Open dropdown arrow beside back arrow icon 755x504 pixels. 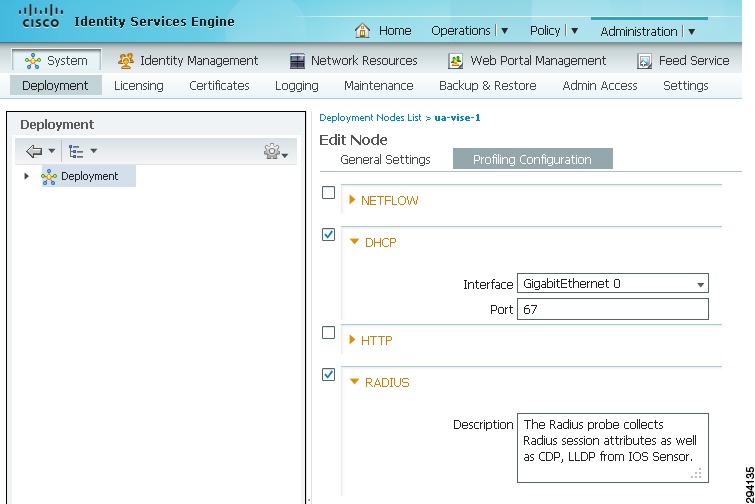[x=52, y=151]
